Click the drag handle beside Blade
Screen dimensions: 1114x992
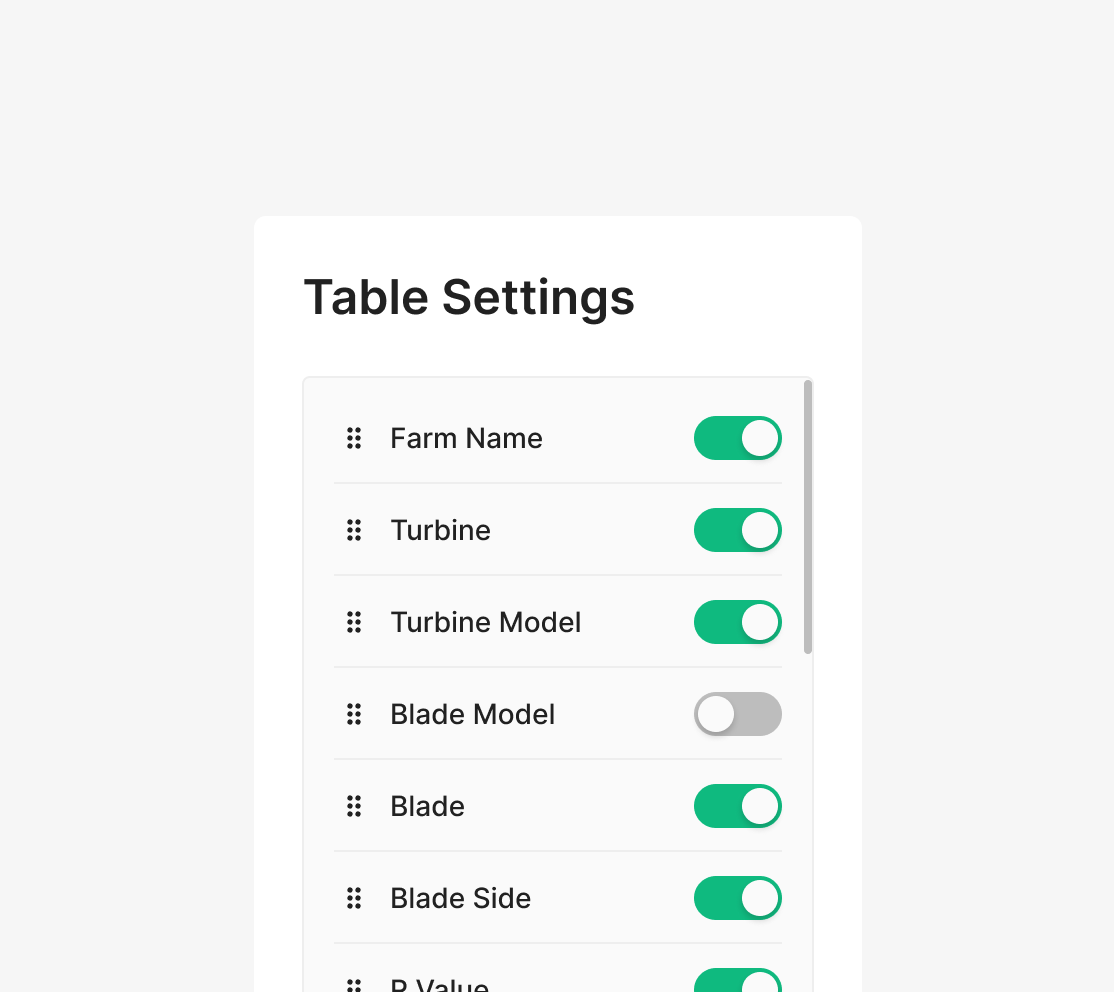pos(354,806)
